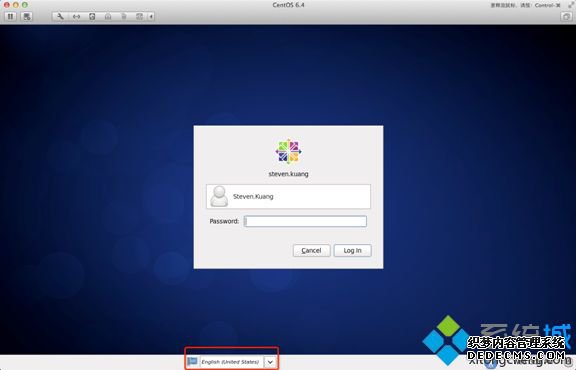The image size is (576, 370).
Task: Pause the virtual machine
Action: click(x=10, y=17)
